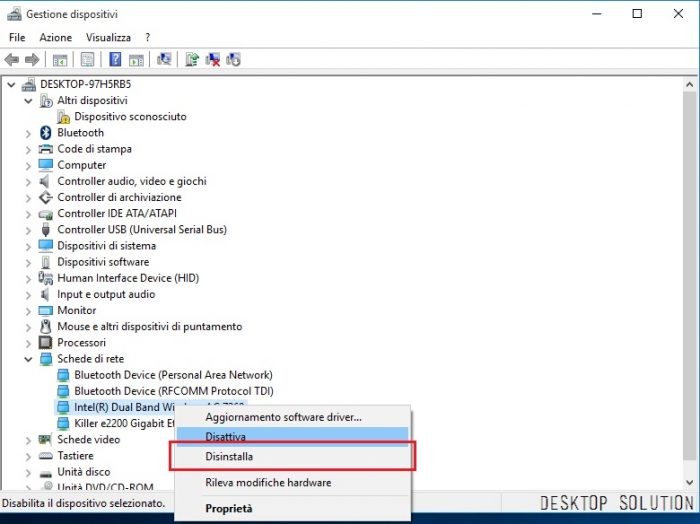Click the Human Interface Device icon
Viewport: 700px width, 524px height.
click(46, 278)
